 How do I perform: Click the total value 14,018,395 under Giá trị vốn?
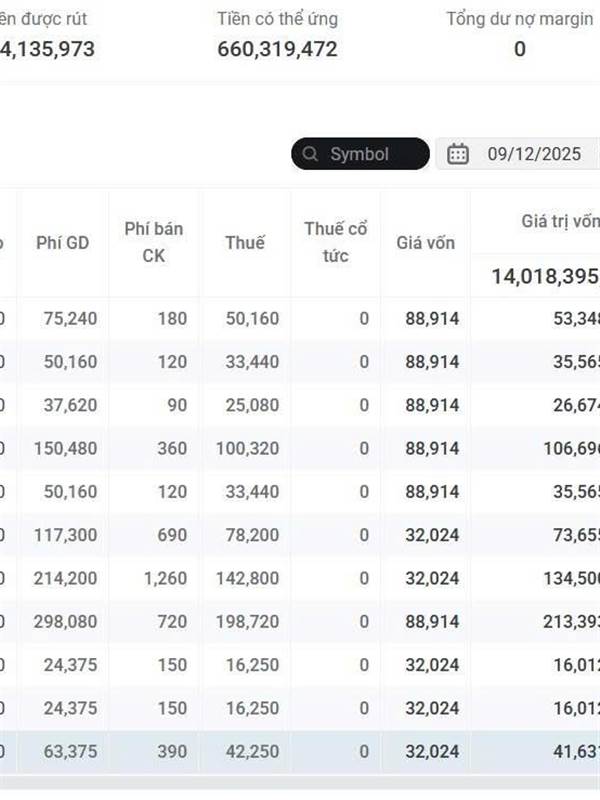[x=545, y=276]
